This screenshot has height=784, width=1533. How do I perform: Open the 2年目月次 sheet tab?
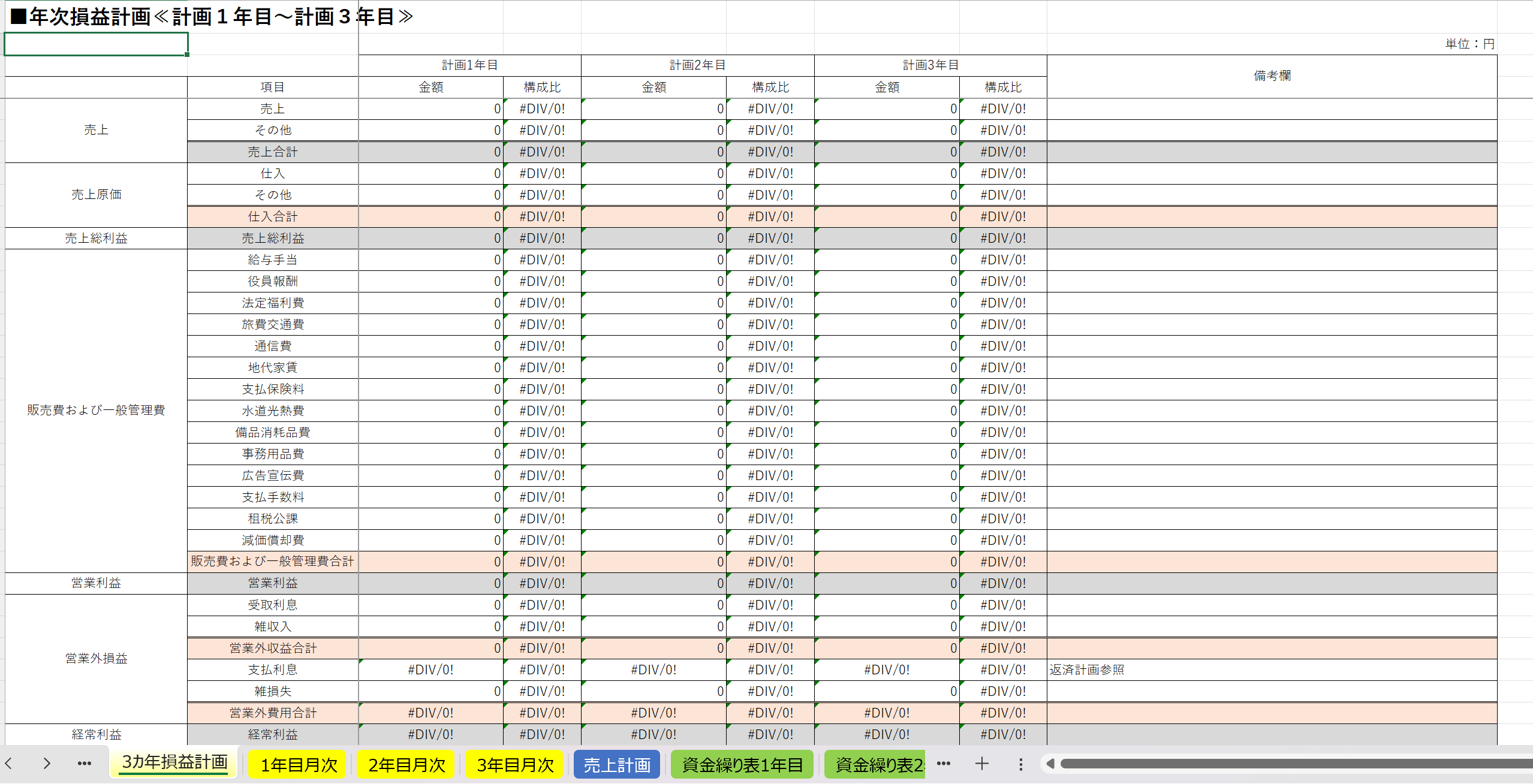pos(406,765)
